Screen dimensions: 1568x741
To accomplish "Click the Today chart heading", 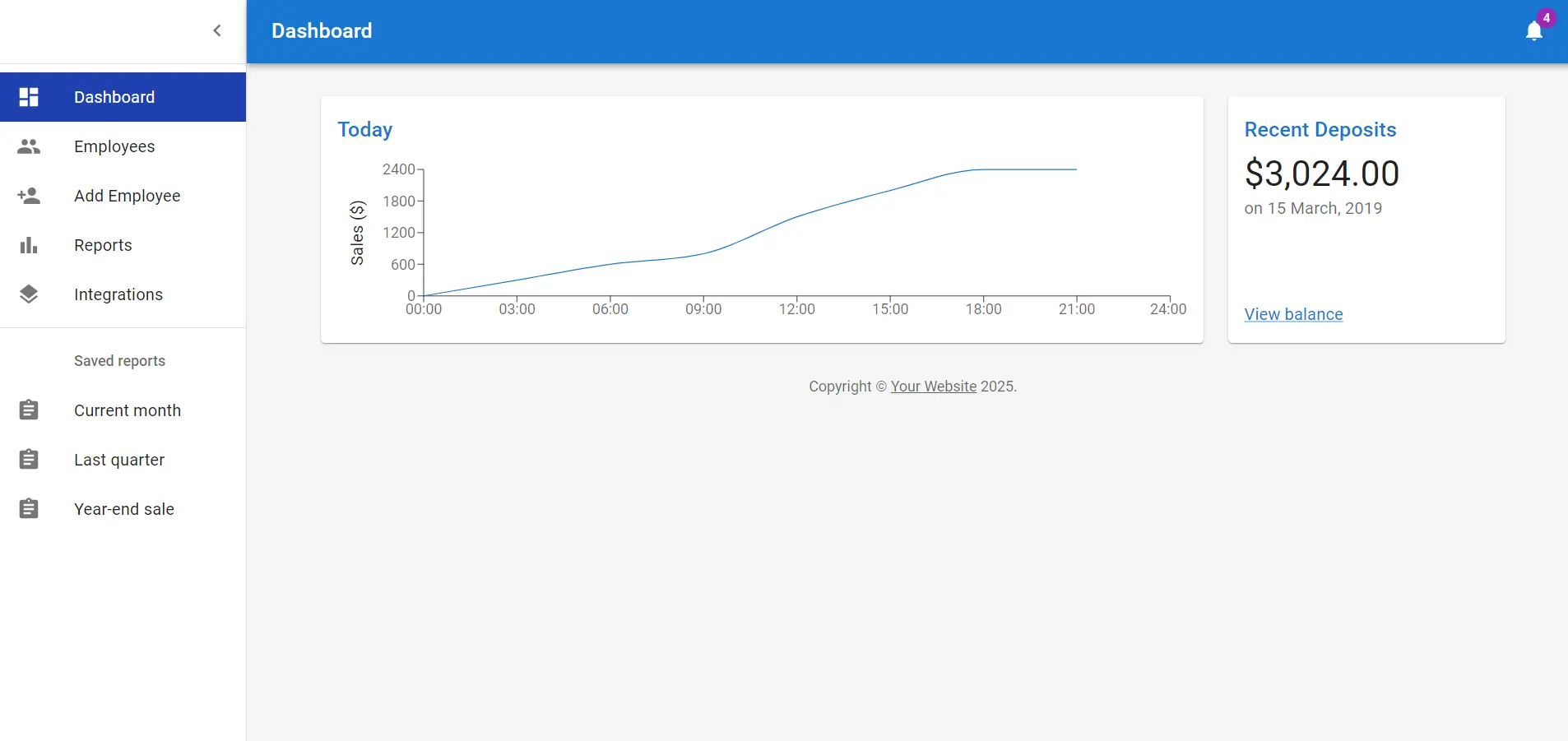I will (x=364, y=130).
